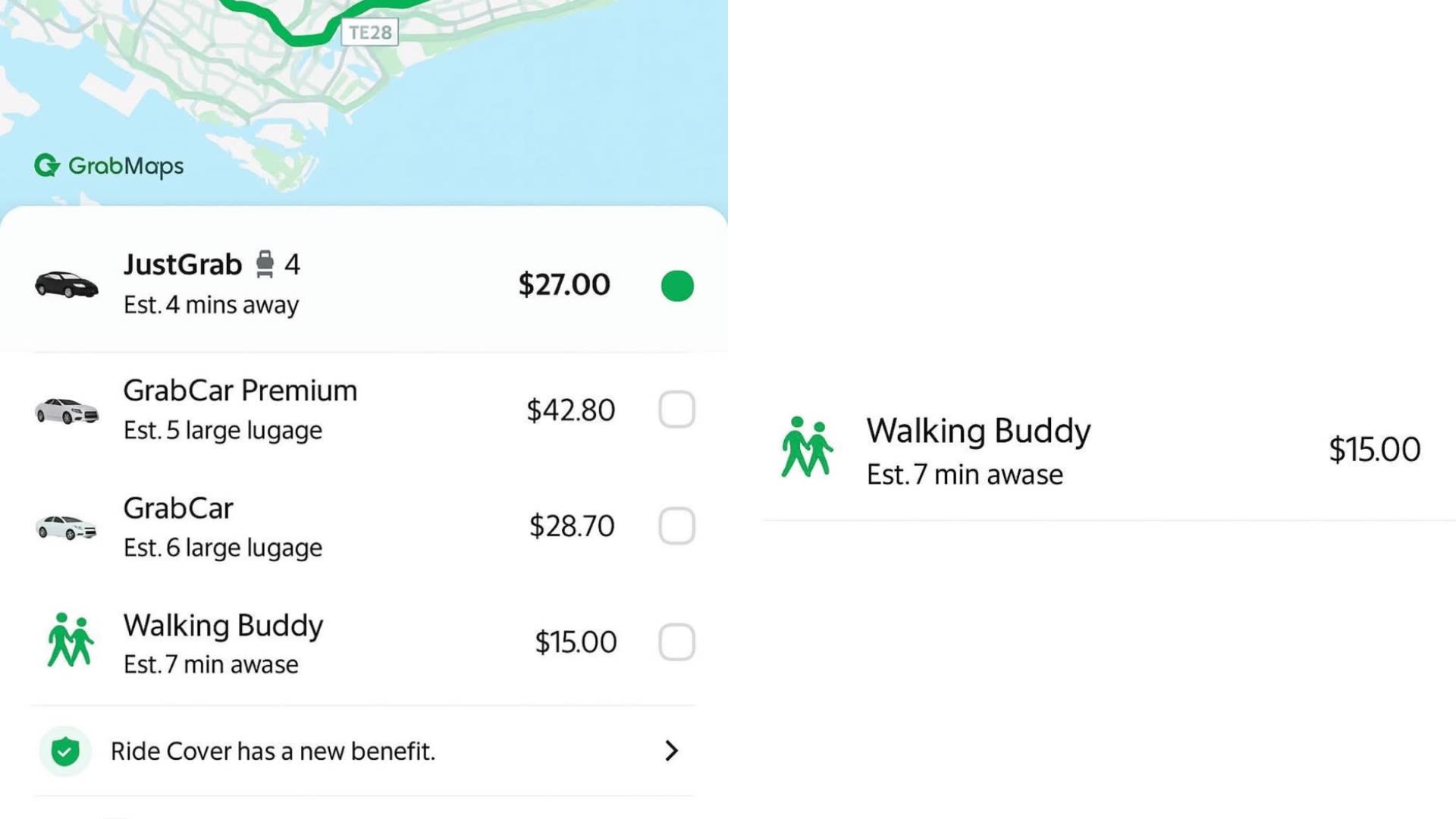Screen dimensions: 1456x819
Task: Click the white GrabCar car icon
Action: pos(67,526)
